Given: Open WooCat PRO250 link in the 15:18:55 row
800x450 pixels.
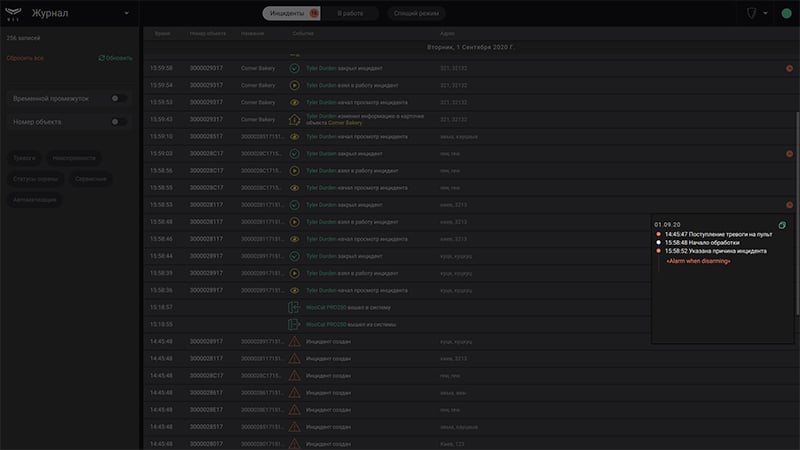Looking at the screenshot, I should [x=326, y=324].
